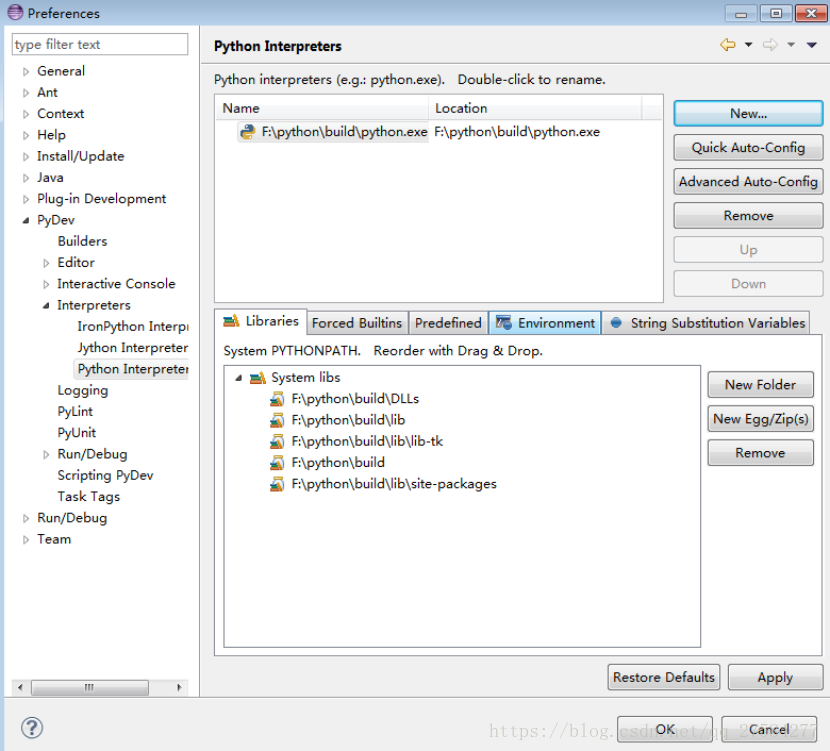This screenshot has height=751, width=830.
Task: Click the forward navigation arrow icon
Action: click(770, 45)
